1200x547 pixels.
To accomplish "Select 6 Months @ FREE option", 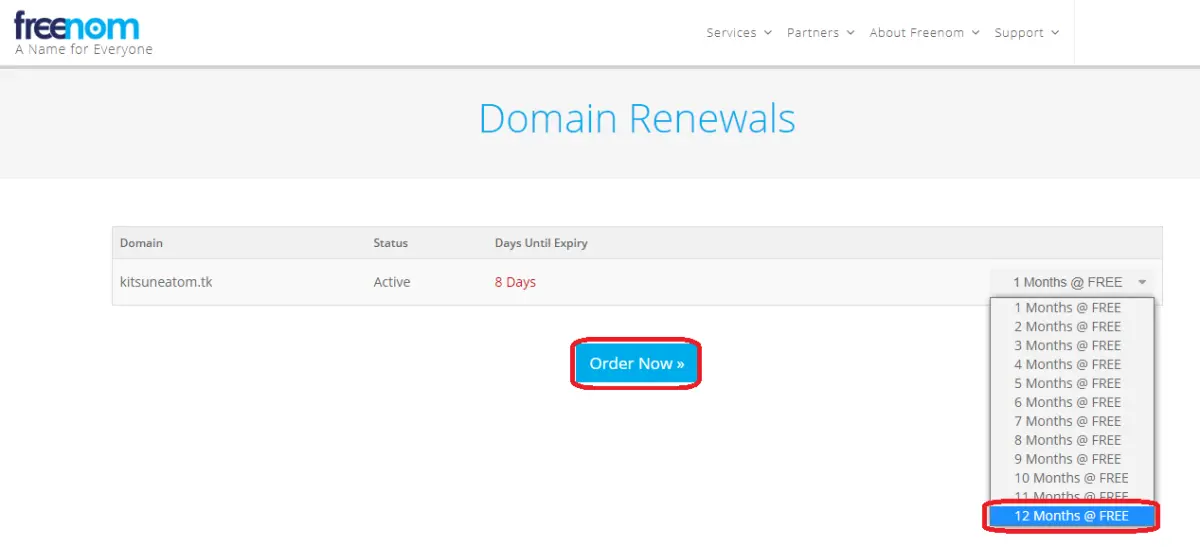I will coord(1071,402).
